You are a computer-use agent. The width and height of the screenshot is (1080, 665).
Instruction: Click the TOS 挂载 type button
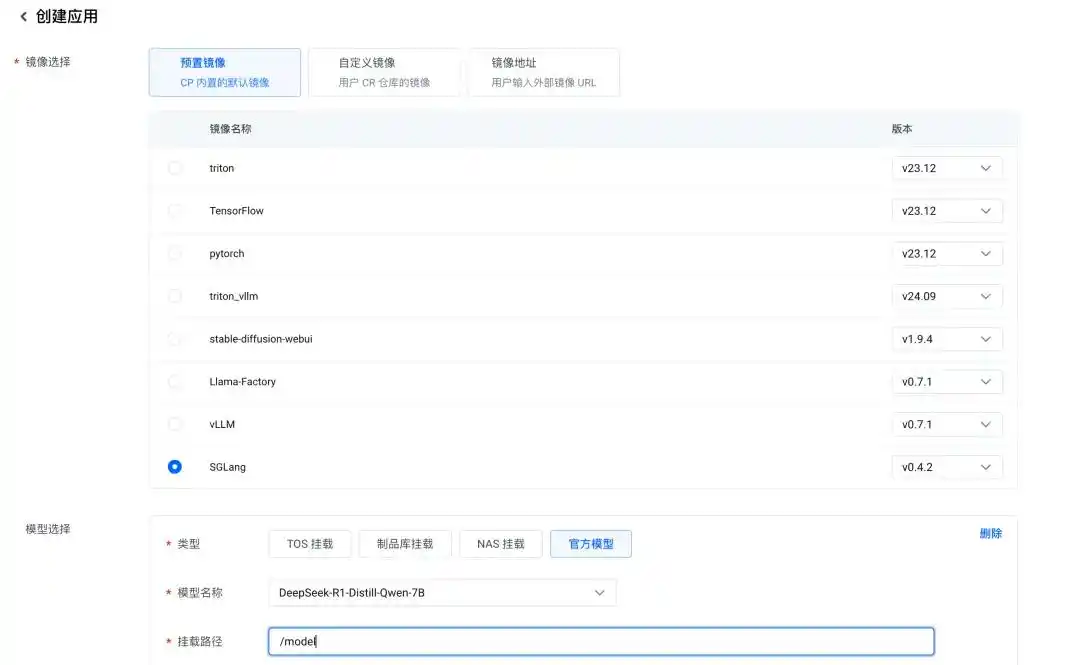click(x=309, y=543)
